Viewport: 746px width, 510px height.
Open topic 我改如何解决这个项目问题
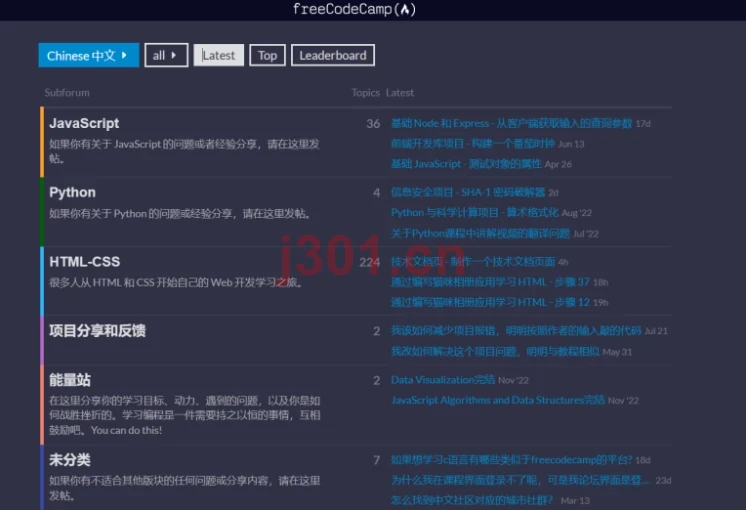(x=495, y=352)
